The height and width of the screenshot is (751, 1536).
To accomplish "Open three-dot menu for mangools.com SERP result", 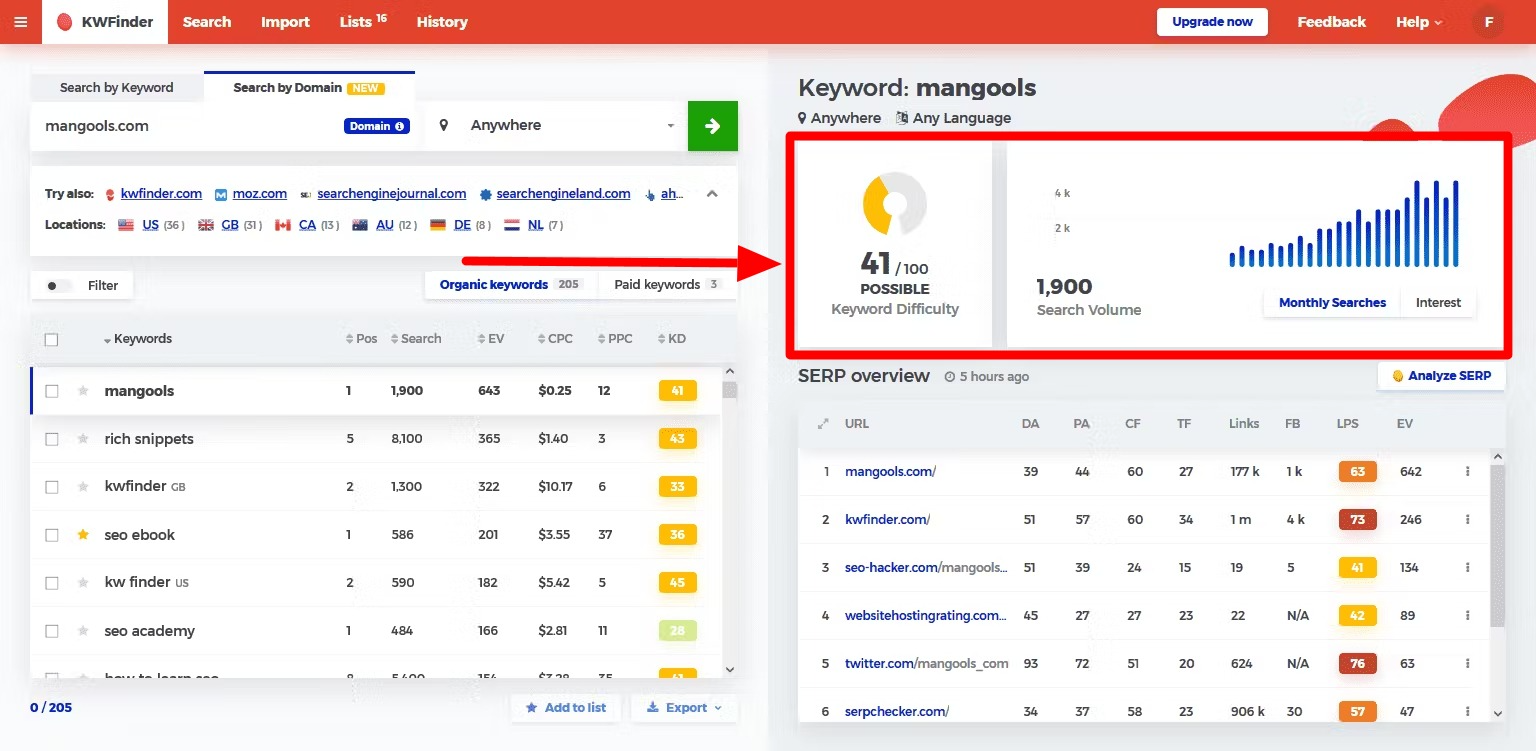I will [x=1467, y=471].
